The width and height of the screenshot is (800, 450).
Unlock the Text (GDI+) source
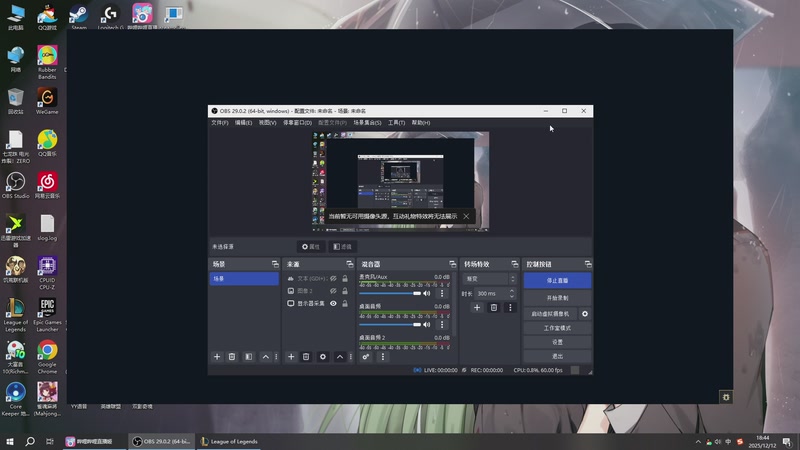coord(345,279)
